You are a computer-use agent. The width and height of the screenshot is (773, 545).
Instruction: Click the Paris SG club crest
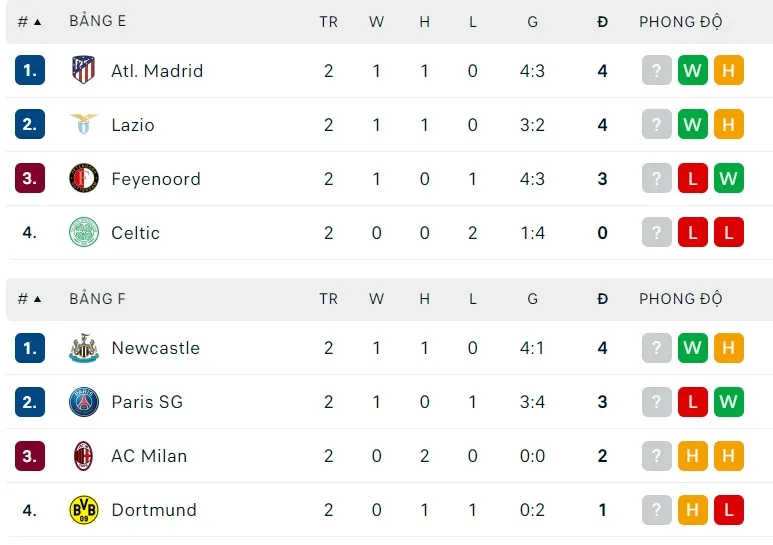[84, 402]
